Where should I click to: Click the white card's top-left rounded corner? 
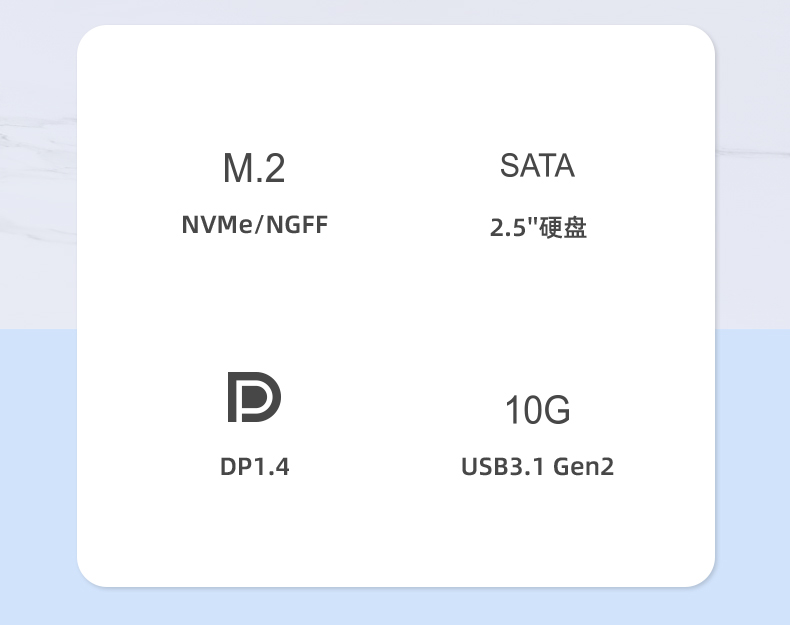(x=90, y=38)
